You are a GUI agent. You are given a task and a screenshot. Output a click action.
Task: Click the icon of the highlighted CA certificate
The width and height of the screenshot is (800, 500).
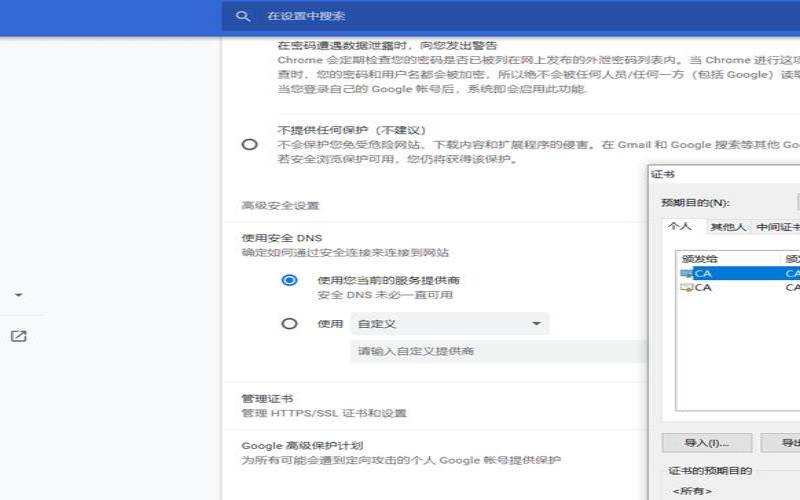click(x=686, y=273)
